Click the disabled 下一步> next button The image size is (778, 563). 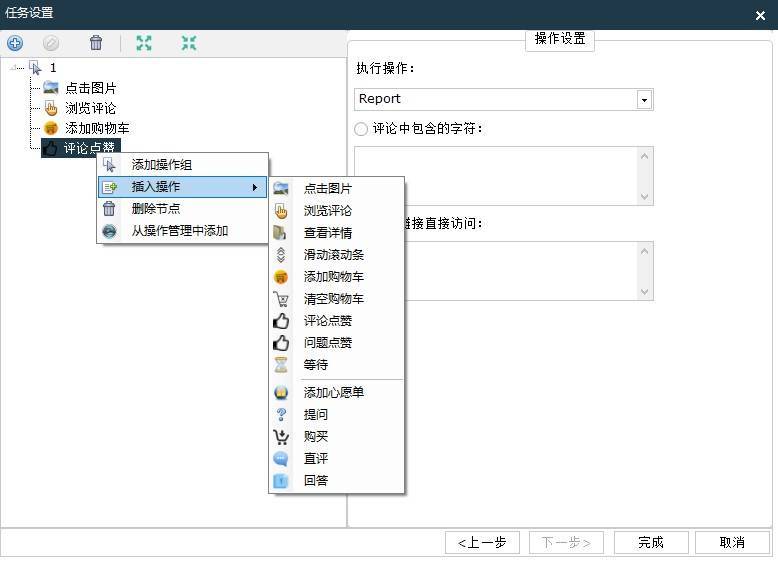pyautogui.click(x=566, y=542)
